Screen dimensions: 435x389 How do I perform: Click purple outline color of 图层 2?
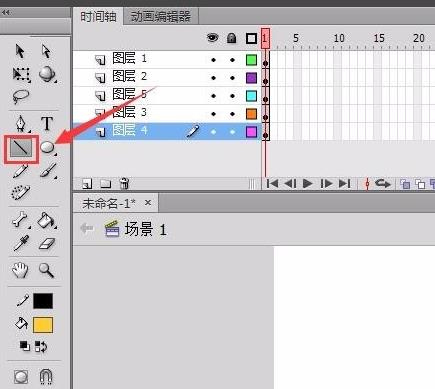[x=251, y=78]
